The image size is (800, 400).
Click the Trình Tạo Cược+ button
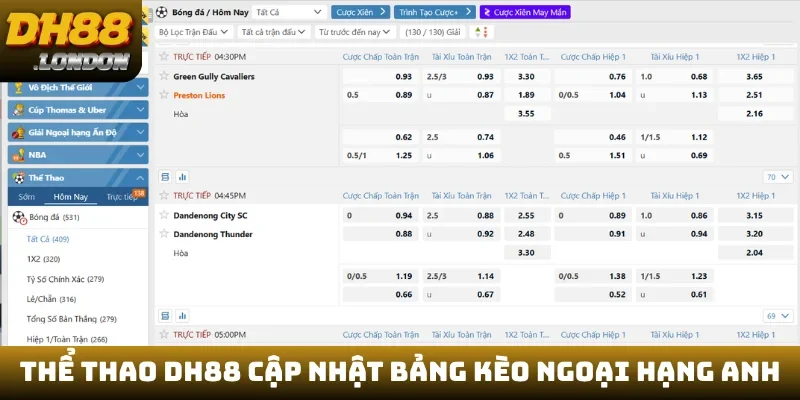(x=435, y=12)
